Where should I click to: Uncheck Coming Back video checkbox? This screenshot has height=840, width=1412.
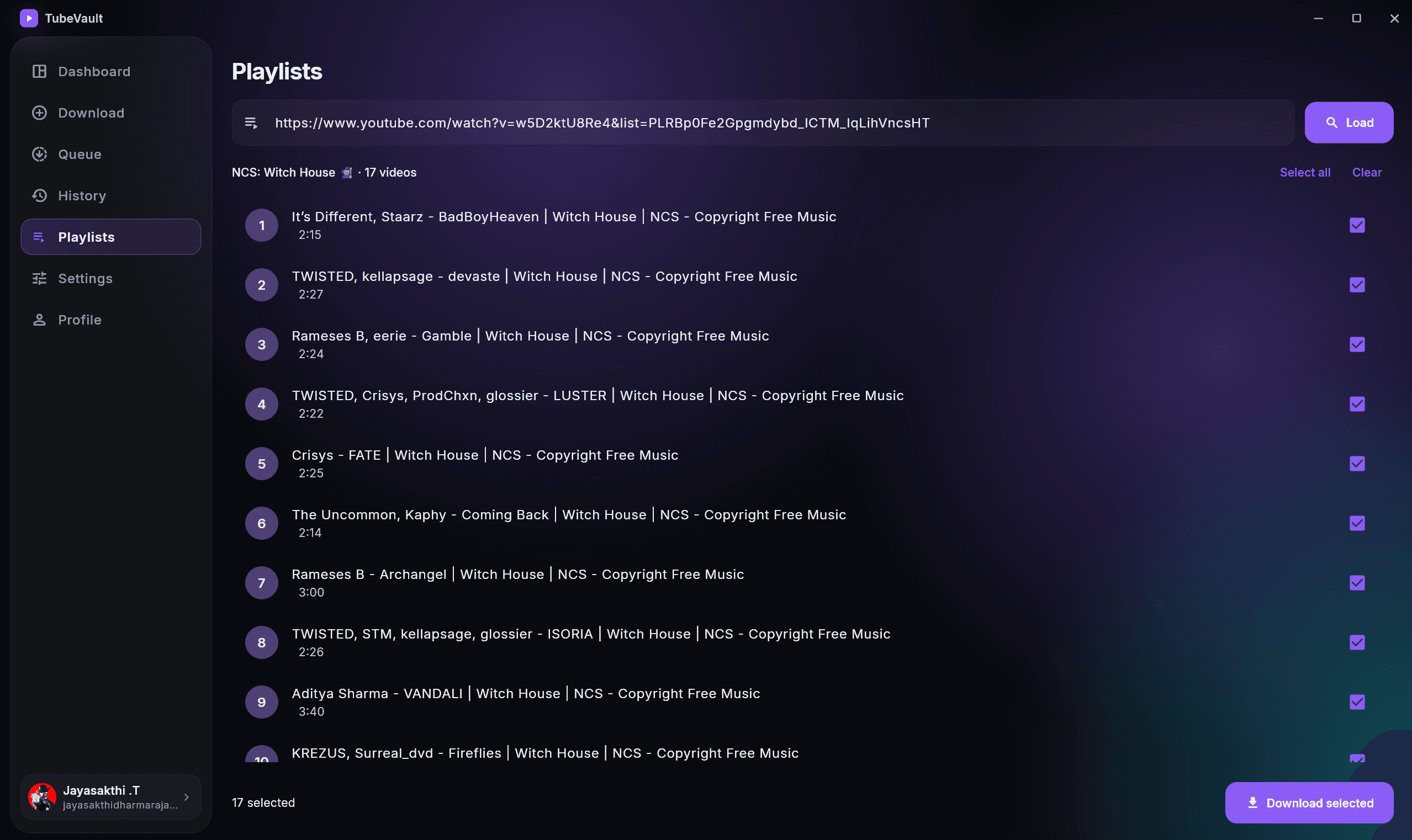[x=1357, y=523]
